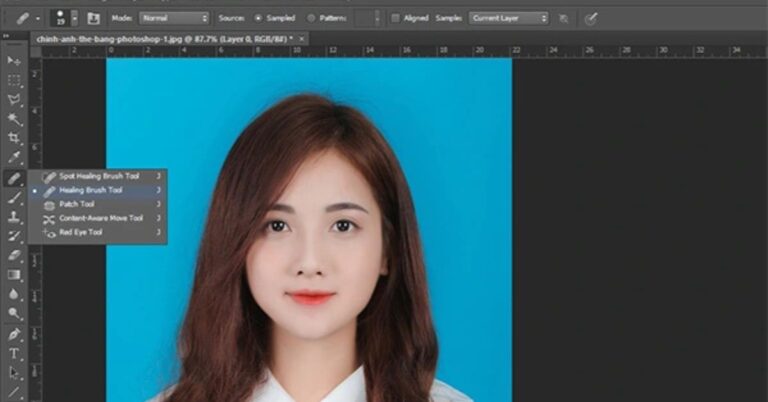Select the Rectangular Marquee tool

tap(15, 81)
